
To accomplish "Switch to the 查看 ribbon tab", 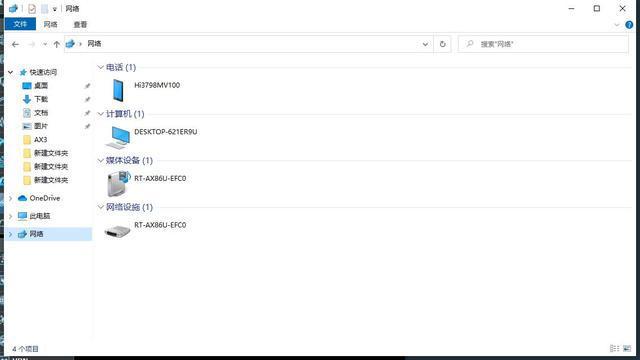I will point(80,24).
